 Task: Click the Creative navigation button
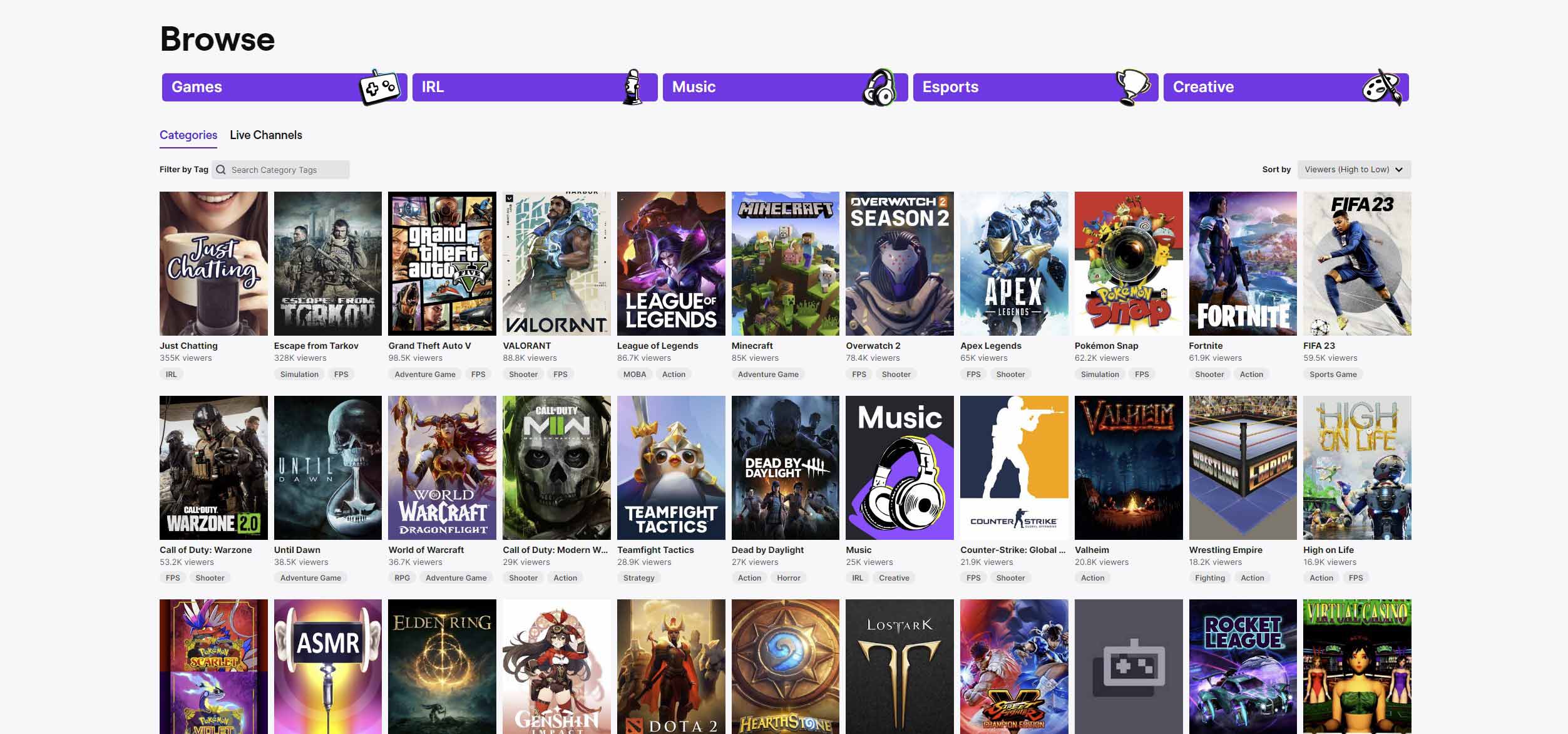coord(1285,87)
